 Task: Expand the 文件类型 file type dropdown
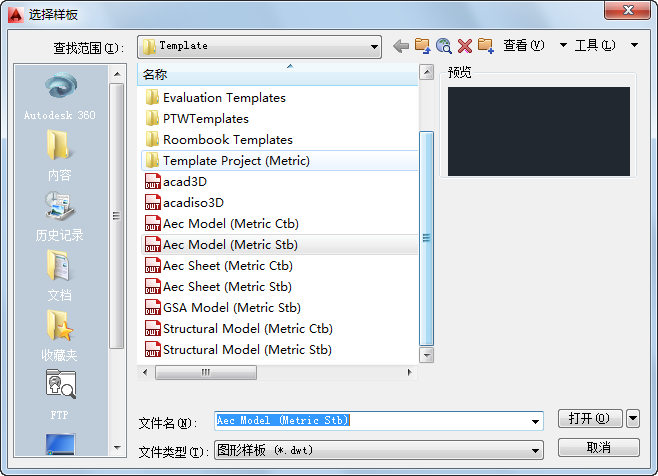[535, 451]
